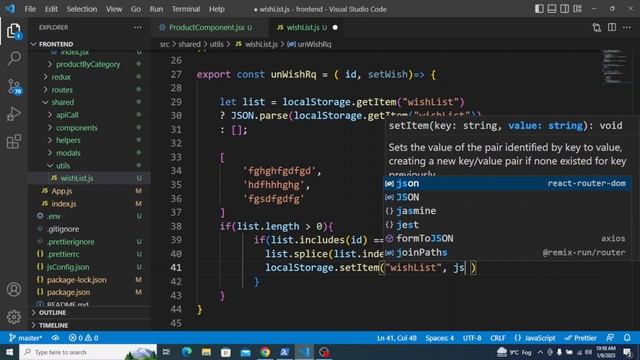Screen dimensions: 640x360
Task: Open package.json in the explorer
Action: tap(68, 292)
